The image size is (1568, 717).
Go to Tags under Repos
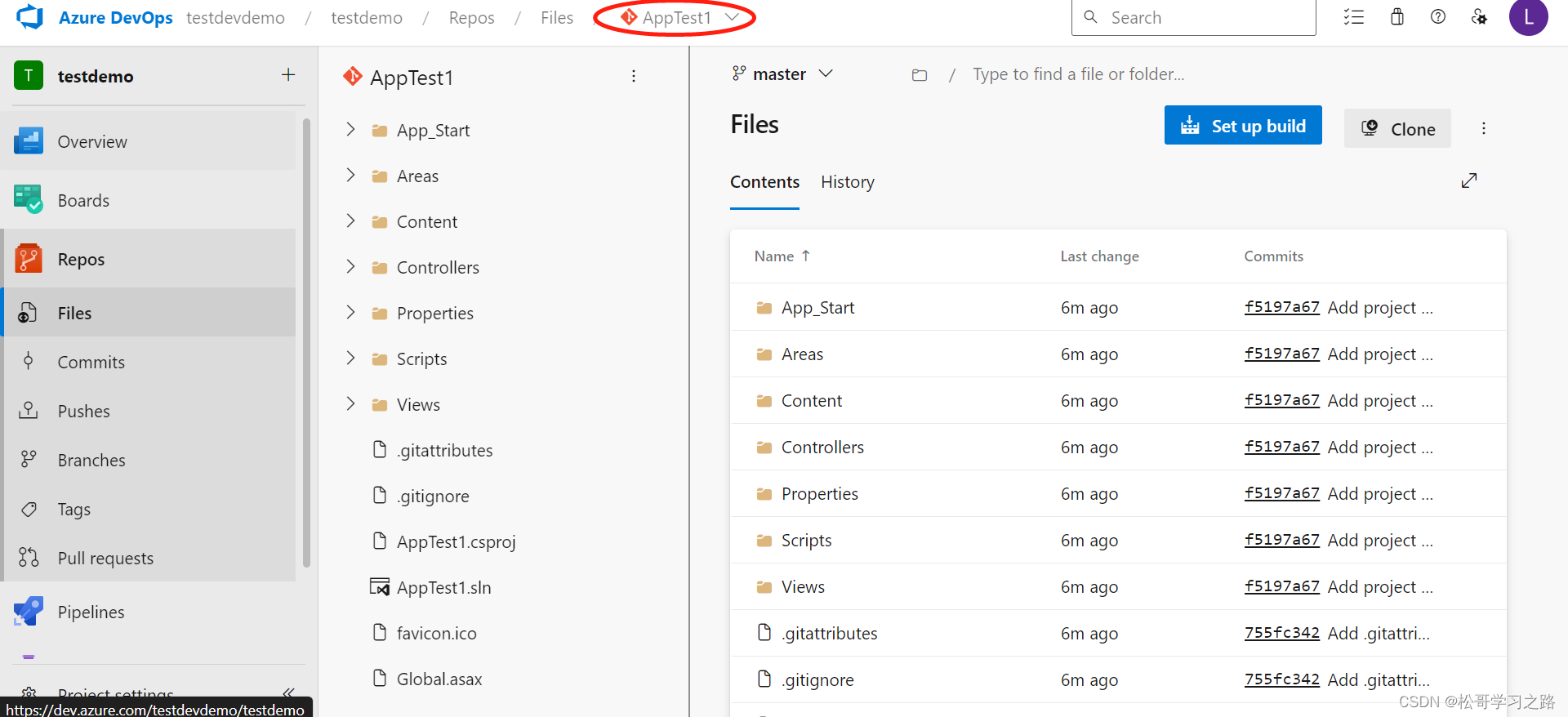click(149, 509)
